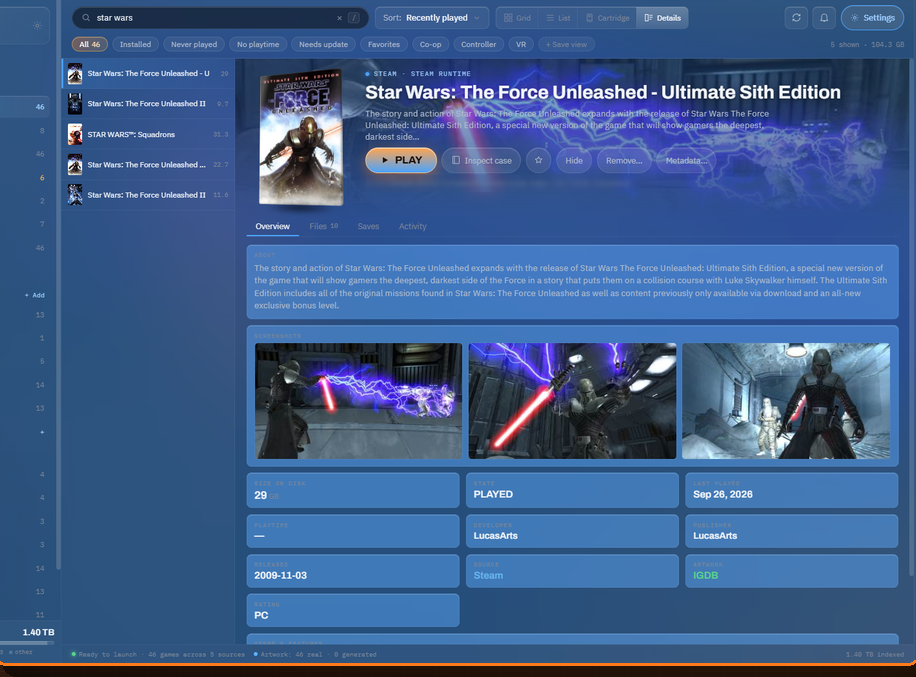Click the sun icon in left sidebar
The width and height of the screenshot is (916, 677).
point(37,26)
